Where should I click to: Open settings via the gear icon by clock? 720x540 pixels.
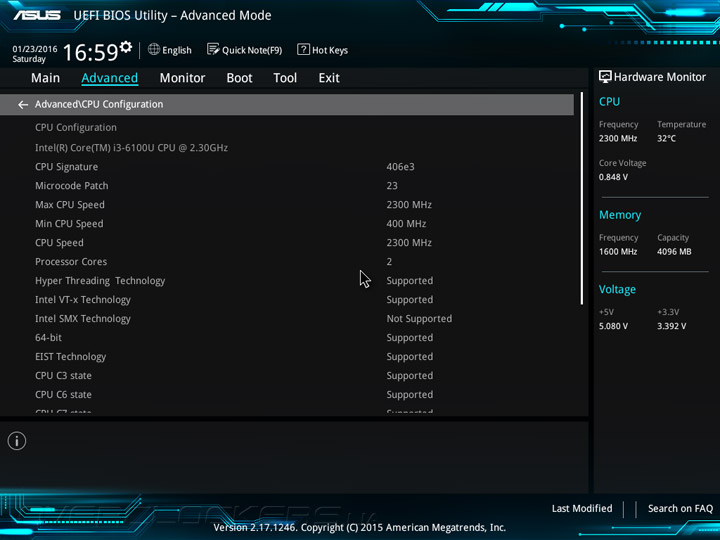pyautogui.click(x=126, y=47)
